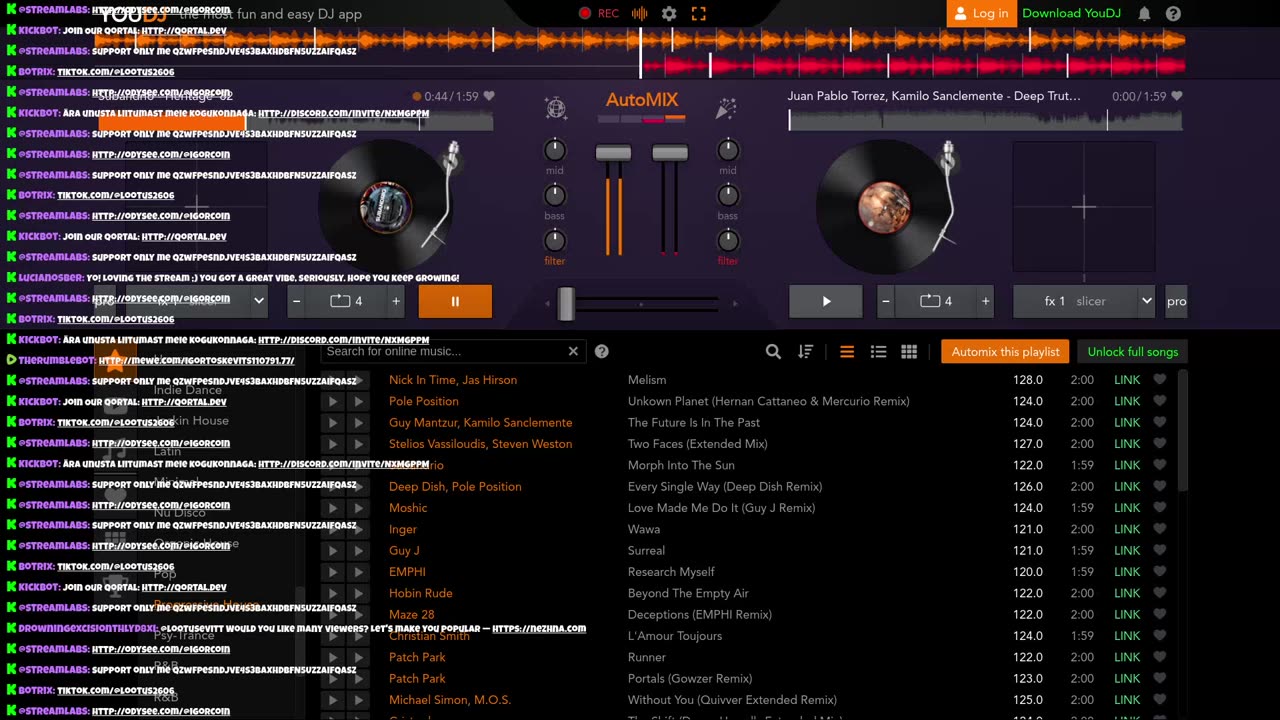1280x720 pixels.
Task: Click Automix this playlist
Action: (1005, 352)
